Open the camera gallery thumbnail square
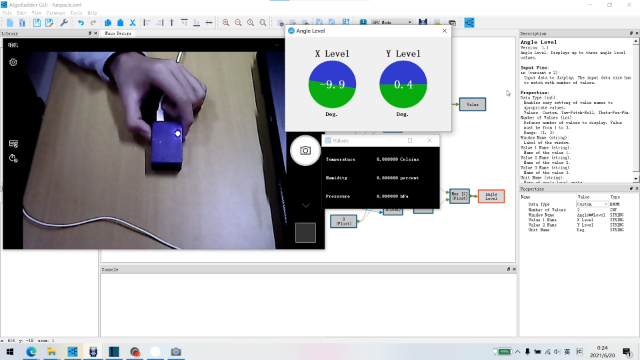640x360 pixels. pos(305,233)
